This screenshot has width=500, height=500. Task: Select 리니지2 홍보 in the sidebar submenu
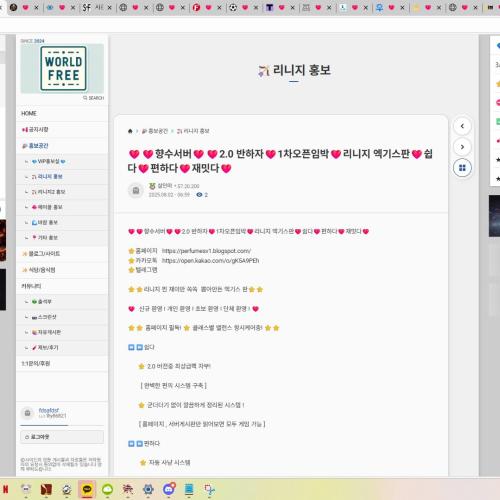coord(48,192)
